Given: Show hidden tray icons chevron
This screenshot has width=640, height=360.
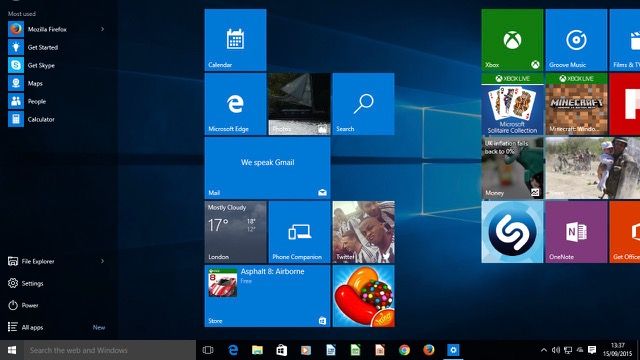Looking at the screenshot, I should point(544,350).
